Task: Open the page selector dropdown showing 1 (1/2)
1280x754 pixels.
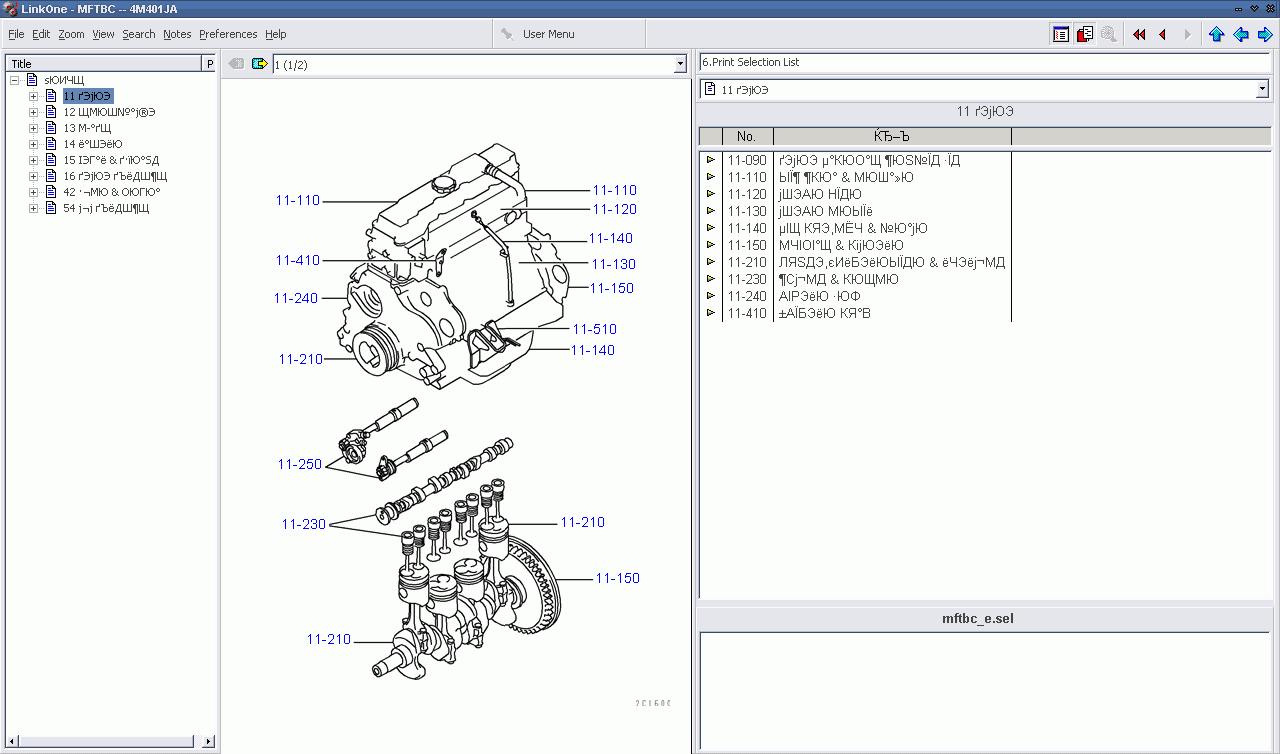Action: (x=680, y=64)
